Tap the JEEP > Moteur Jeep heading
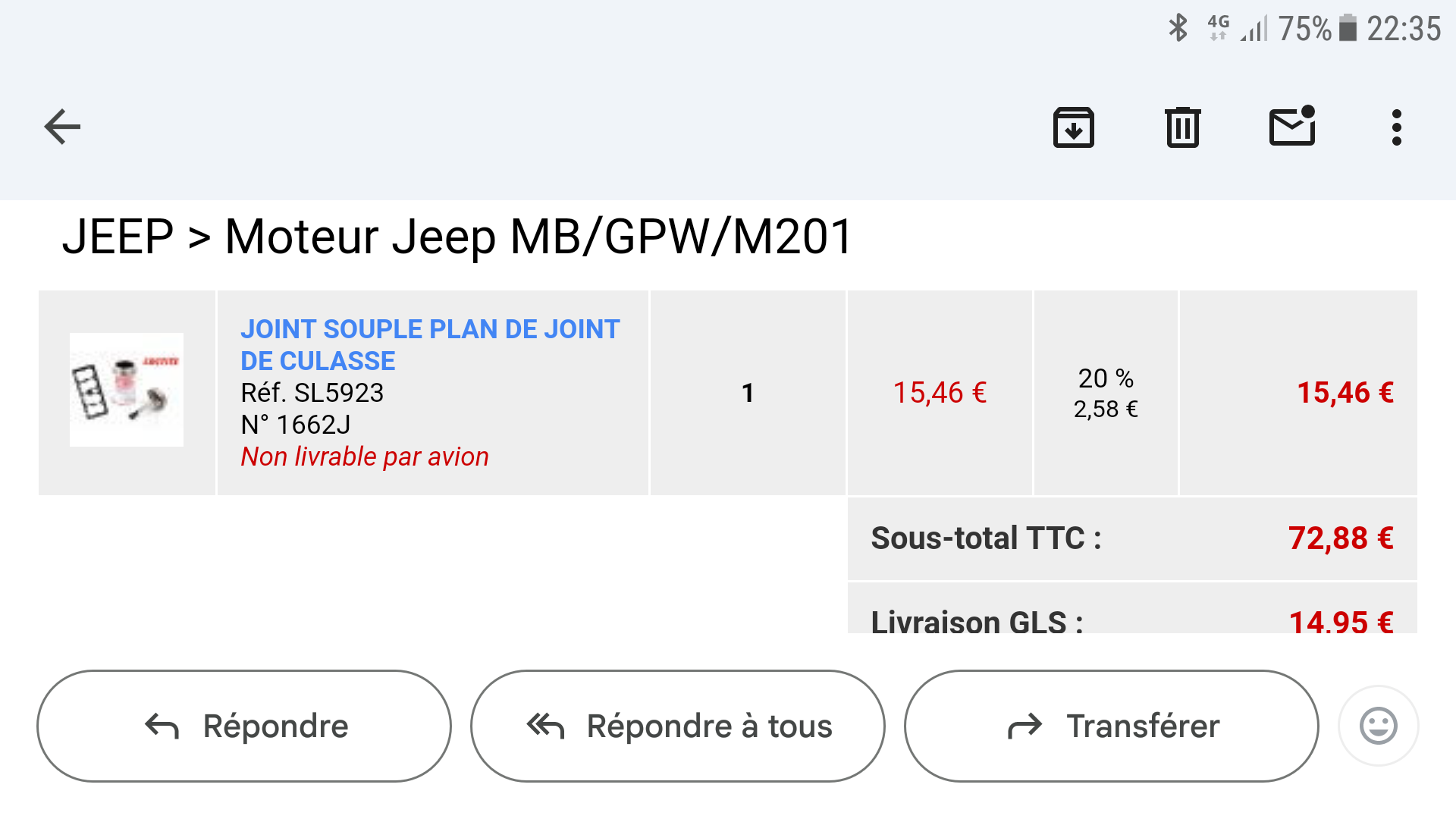1456x819 pixels. pos(457,237)
